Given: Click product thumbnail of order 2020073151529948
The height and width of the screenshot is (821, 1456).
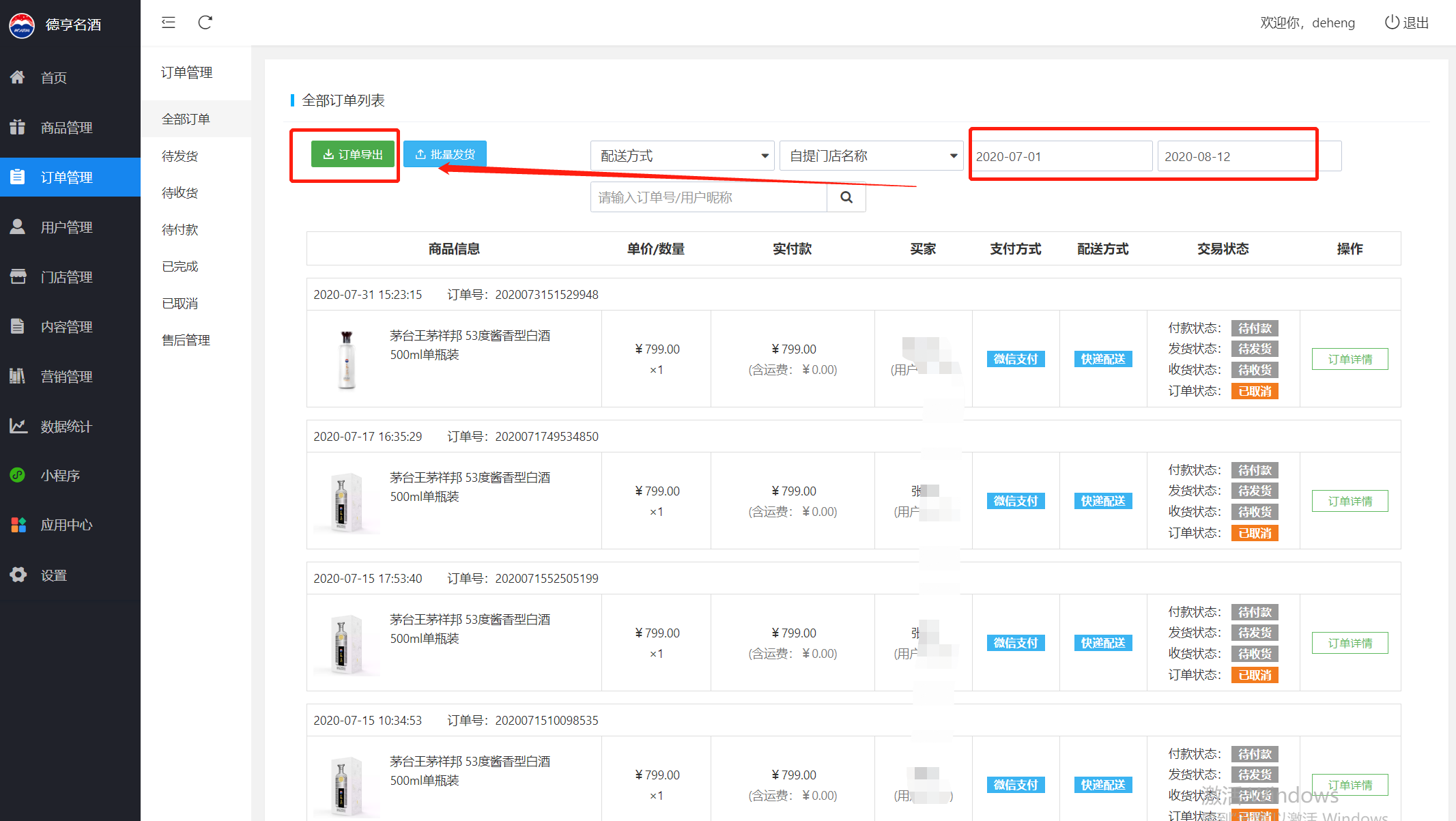Looking at the screenshot, I should click(x=347, y=359).
